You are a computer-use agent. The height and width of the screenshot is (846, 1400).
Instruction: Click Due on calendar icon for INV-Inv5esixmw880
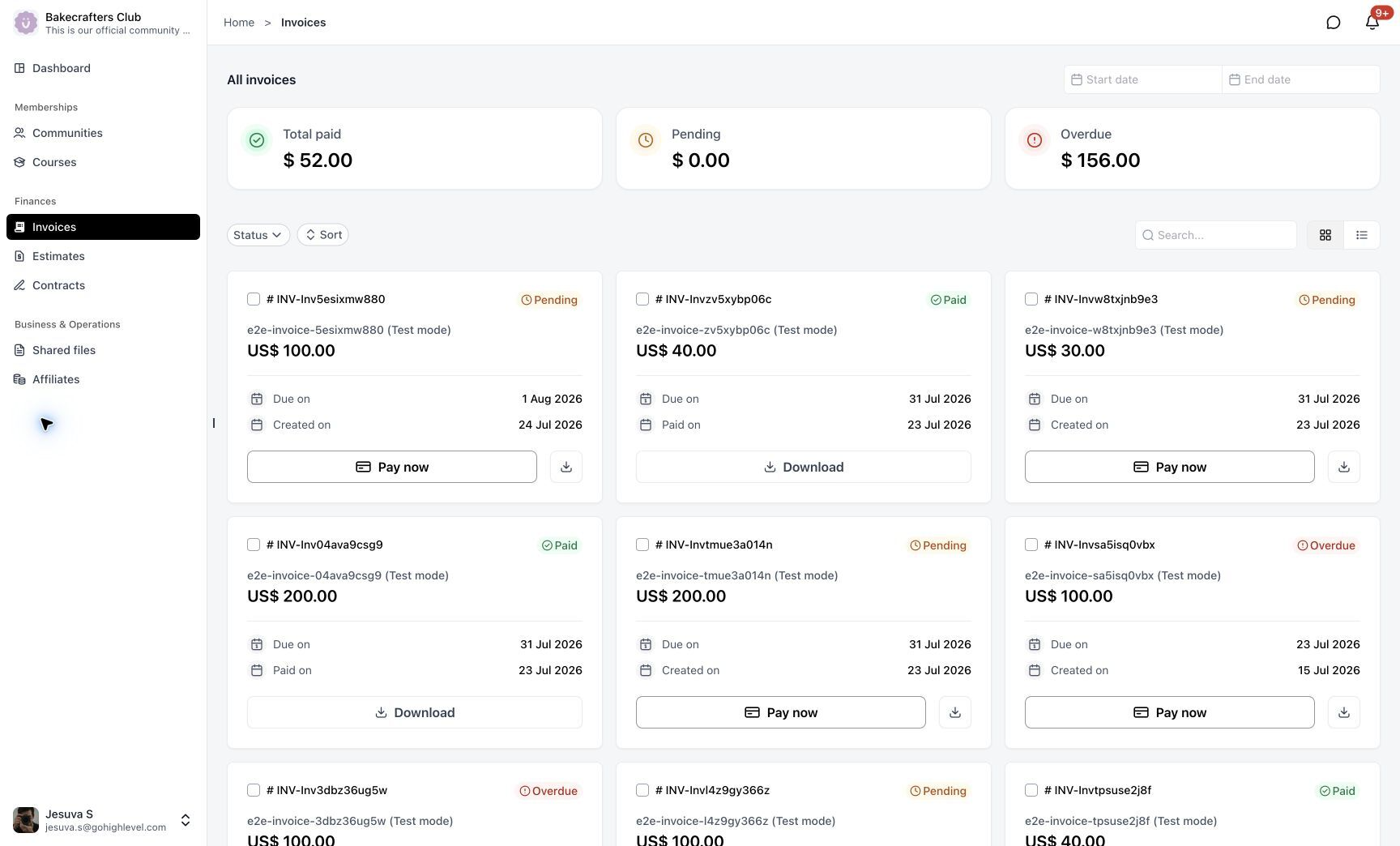(257, 399)
